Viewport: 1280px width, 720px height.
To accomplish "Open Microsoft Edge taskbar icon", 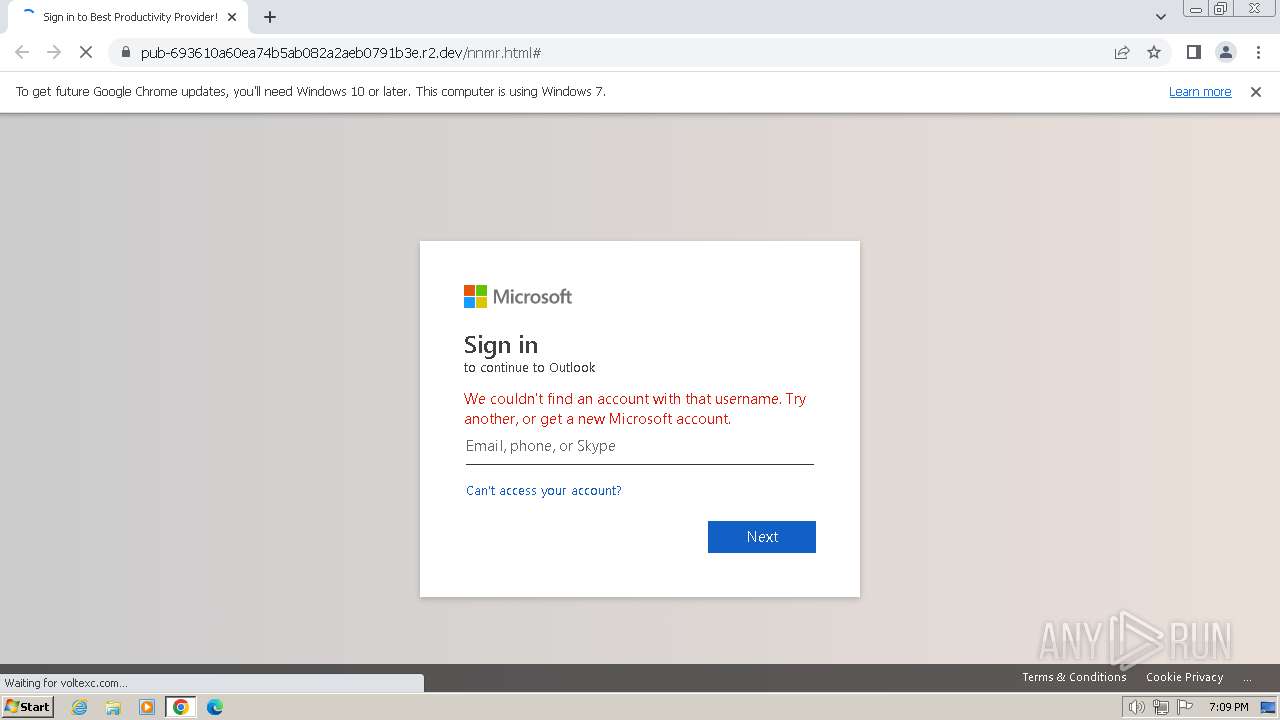I will pyautogui.click(x=215, y=707).
